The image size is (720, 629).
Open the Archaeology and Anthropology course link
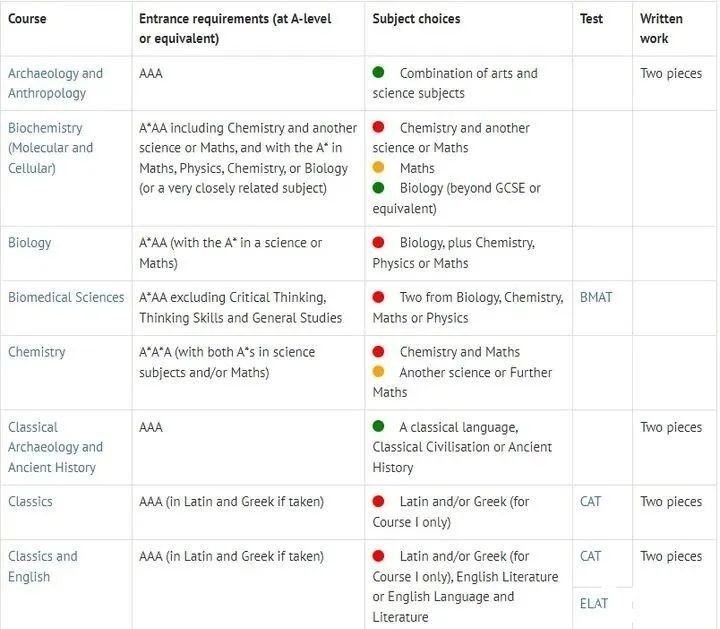click(55, 83)
